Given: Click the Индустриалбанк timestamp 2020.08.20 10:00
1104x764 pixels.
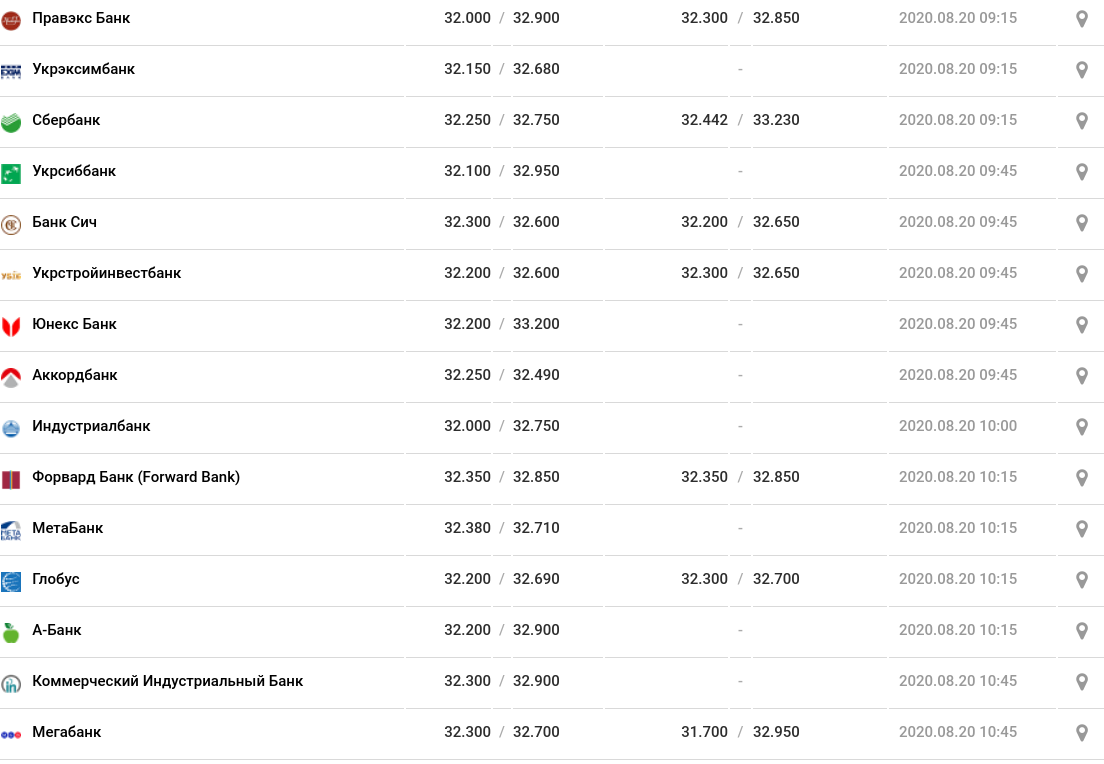Looking at the screenshot, I should 958,426.
